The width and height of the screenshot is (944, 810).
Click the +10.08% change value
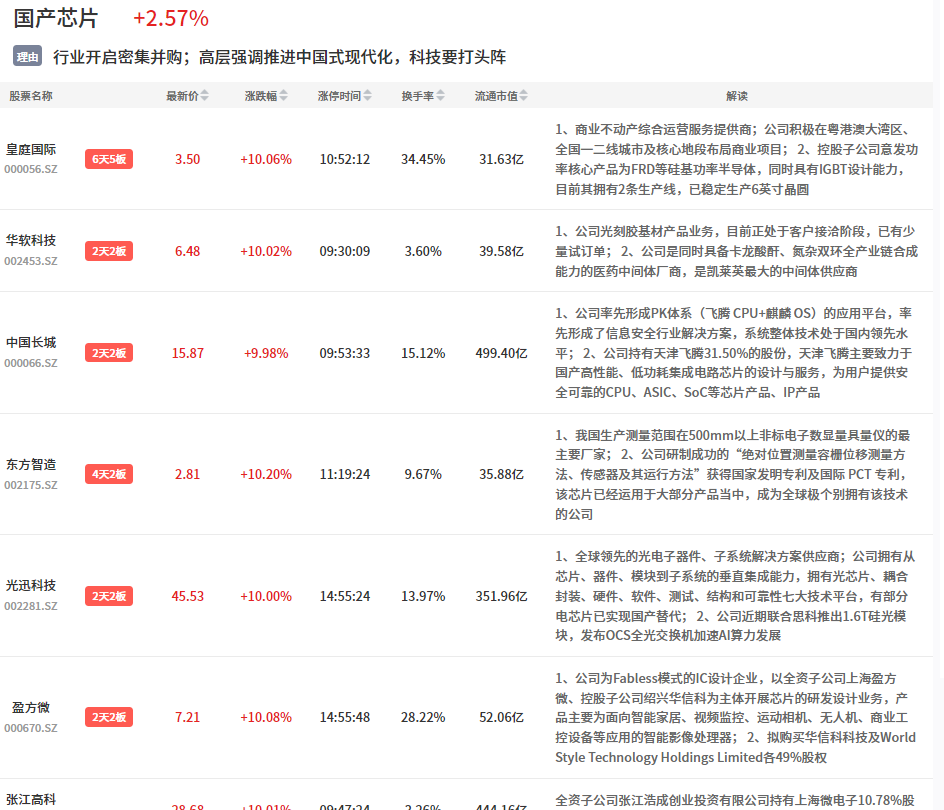click(266, 717)
